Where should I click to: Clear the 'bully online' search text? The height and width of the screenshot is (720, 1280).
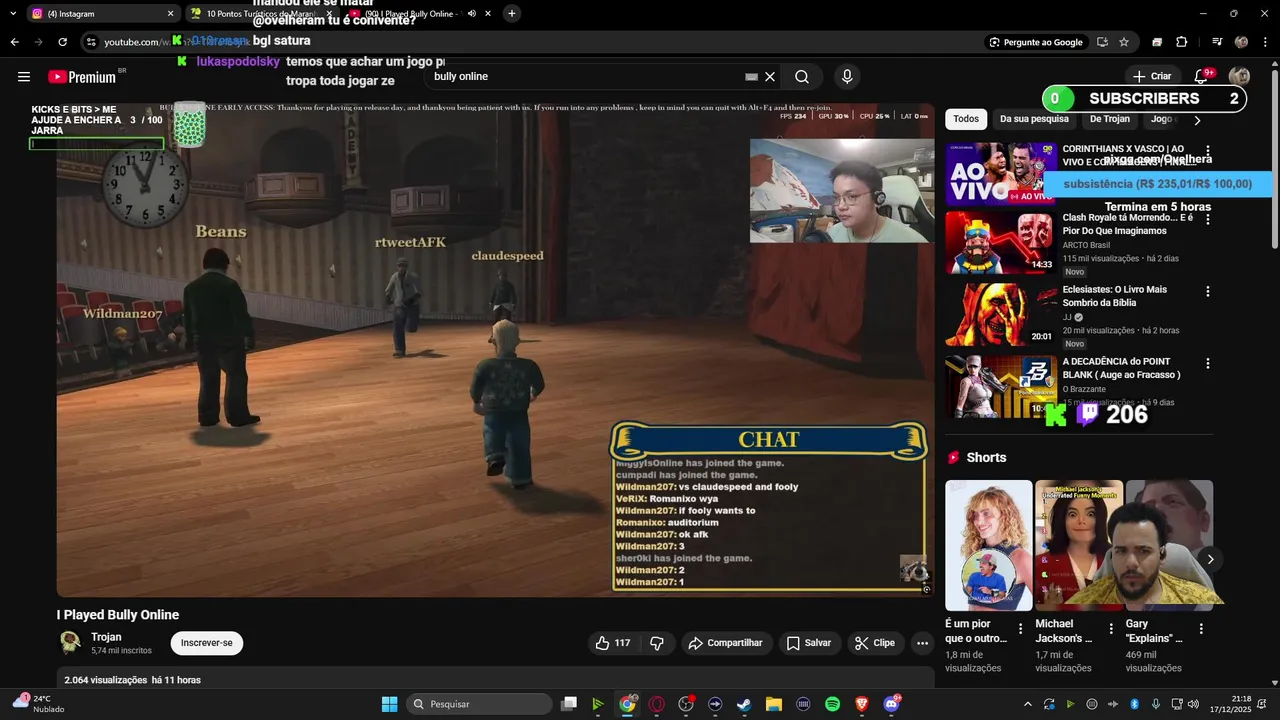[770, 77]
